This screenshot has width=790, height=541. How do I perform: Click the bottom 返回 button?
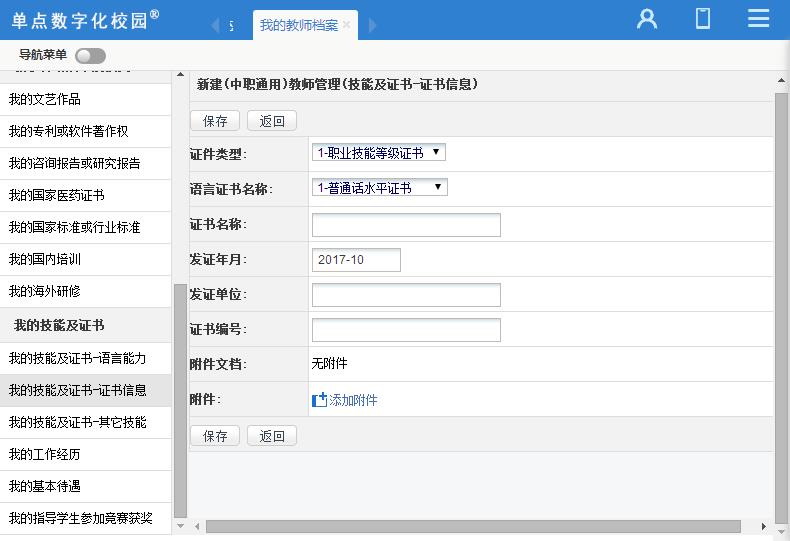click(x=272, y=436)
